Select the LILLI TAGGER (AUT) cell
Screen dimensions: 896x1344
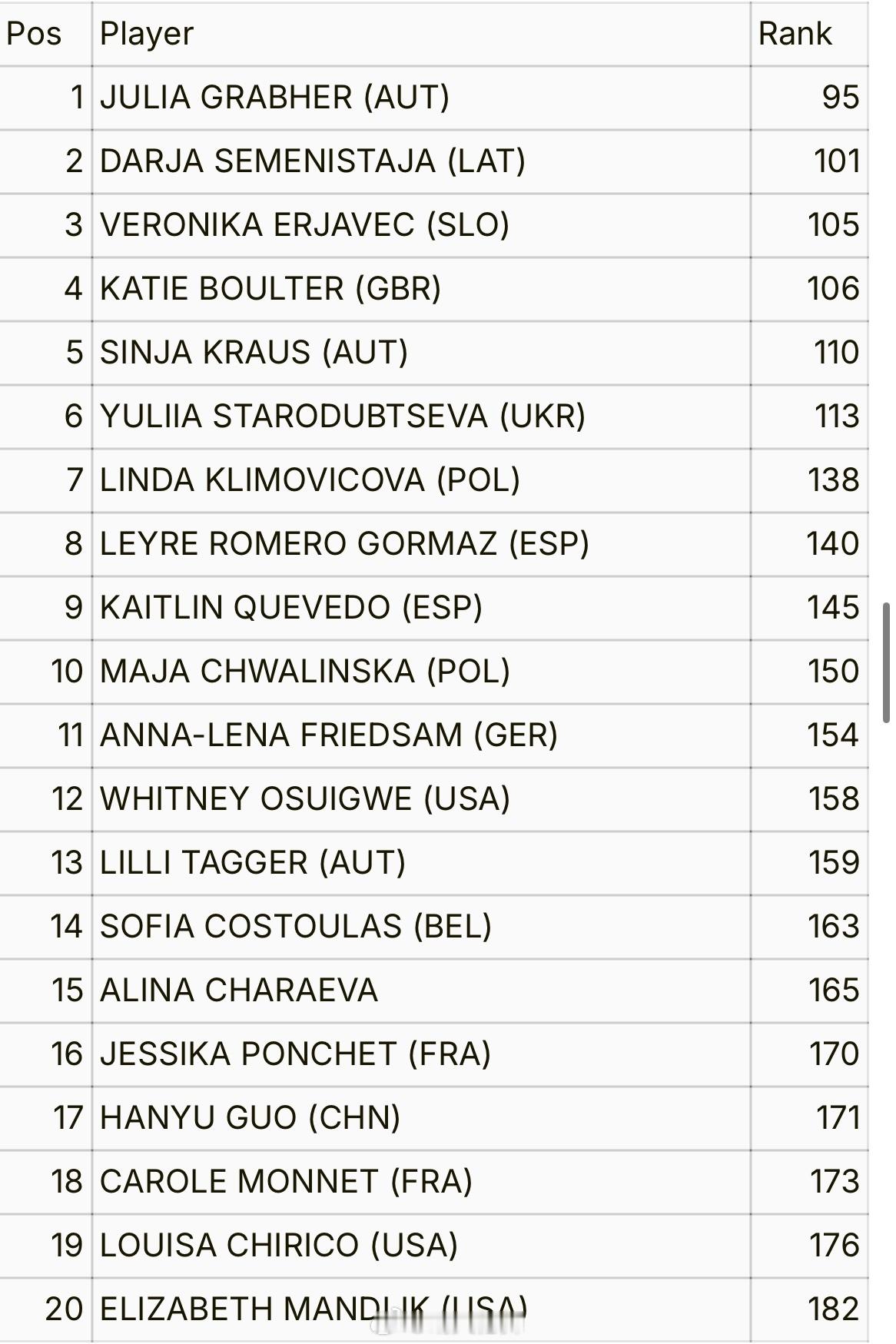pyautogui.click(x=421, y=863)
